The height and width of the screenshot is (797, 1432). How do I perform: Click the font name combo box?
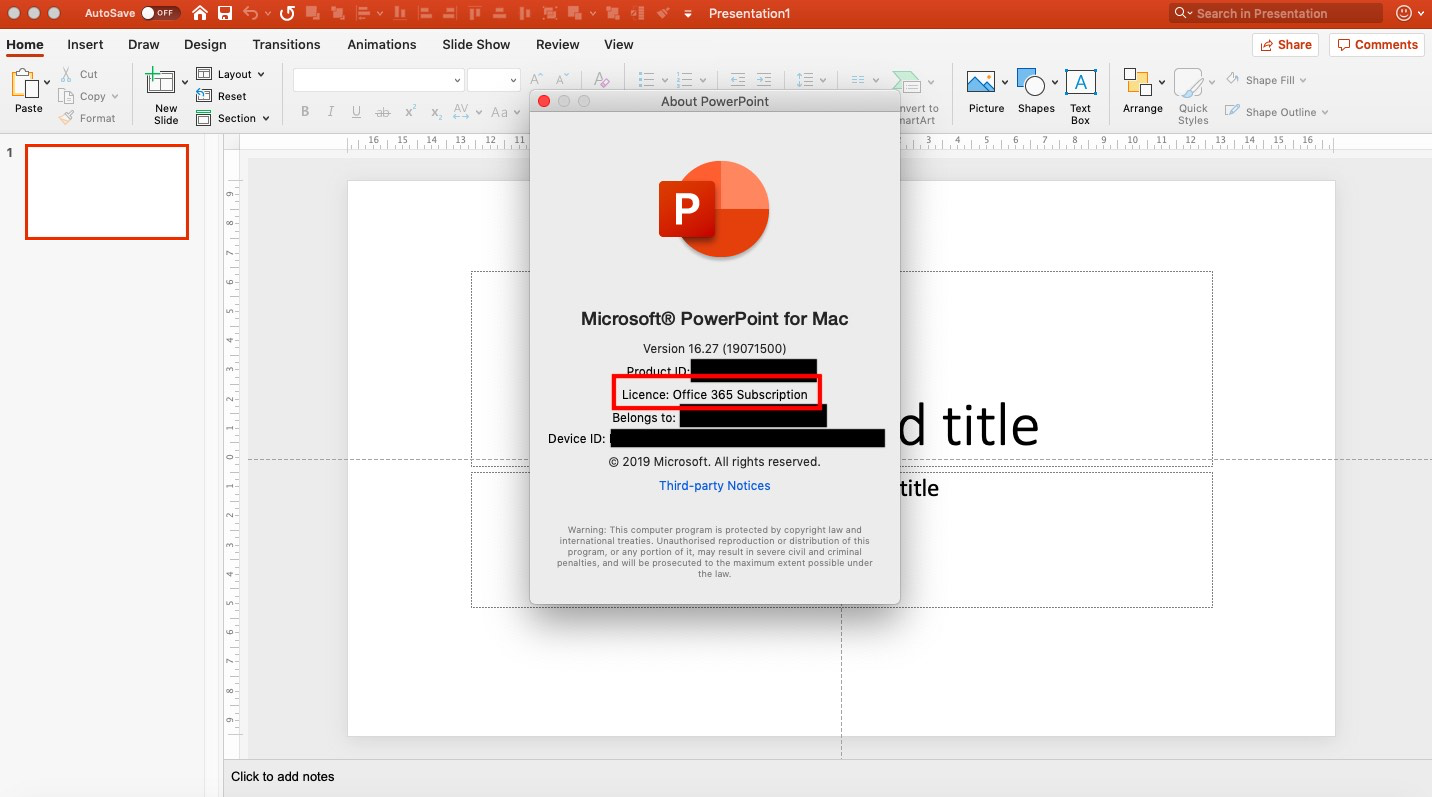coord(379,80)
